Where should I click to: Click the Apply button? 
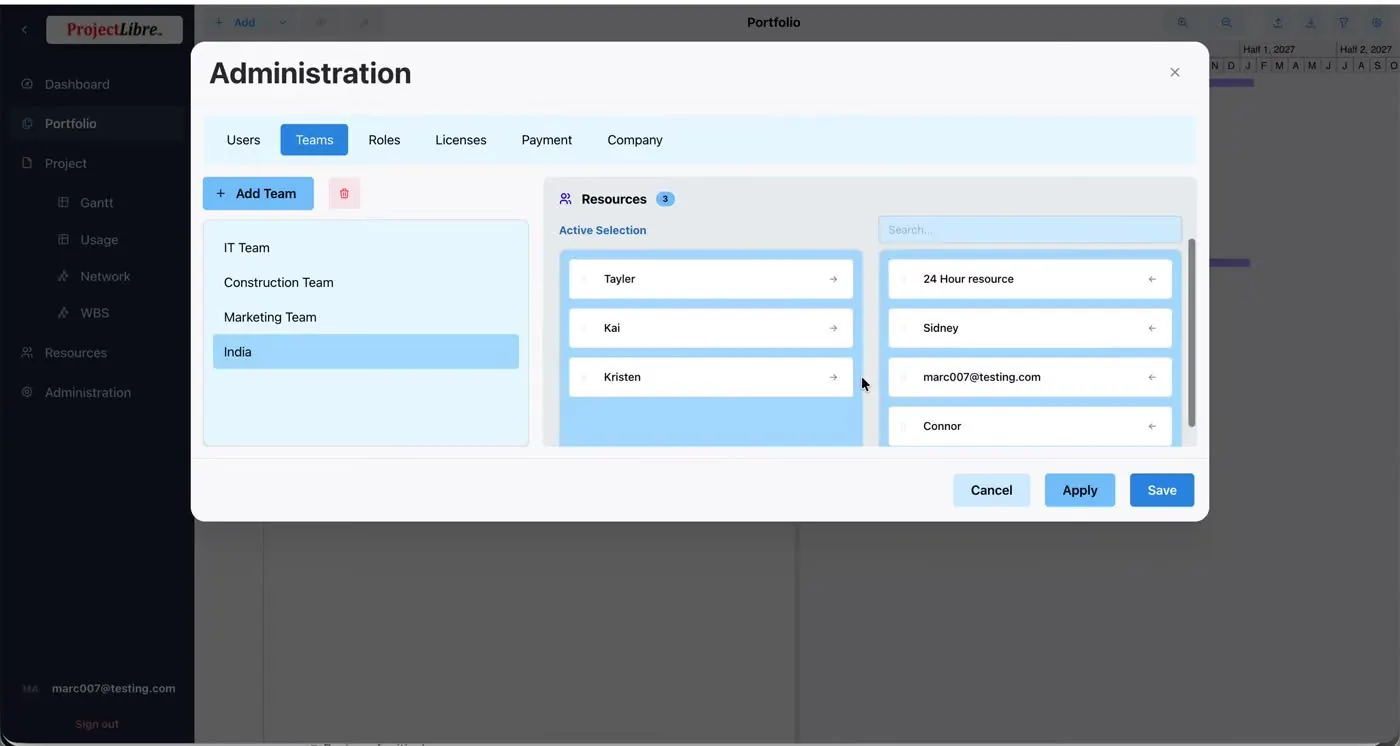[1080, 490]
